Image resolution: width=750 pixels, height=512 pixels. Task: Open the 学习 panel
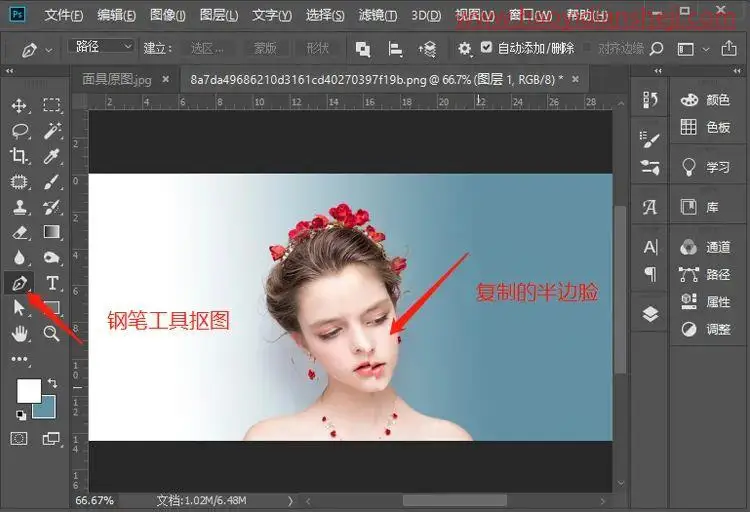705,167
